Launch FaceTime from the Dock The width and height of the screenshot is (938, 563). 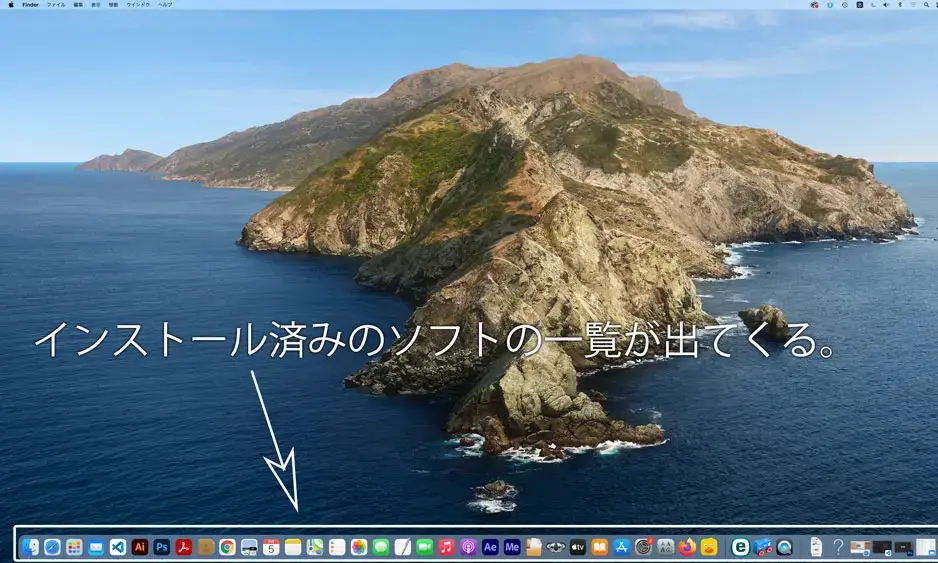[425, 546]
